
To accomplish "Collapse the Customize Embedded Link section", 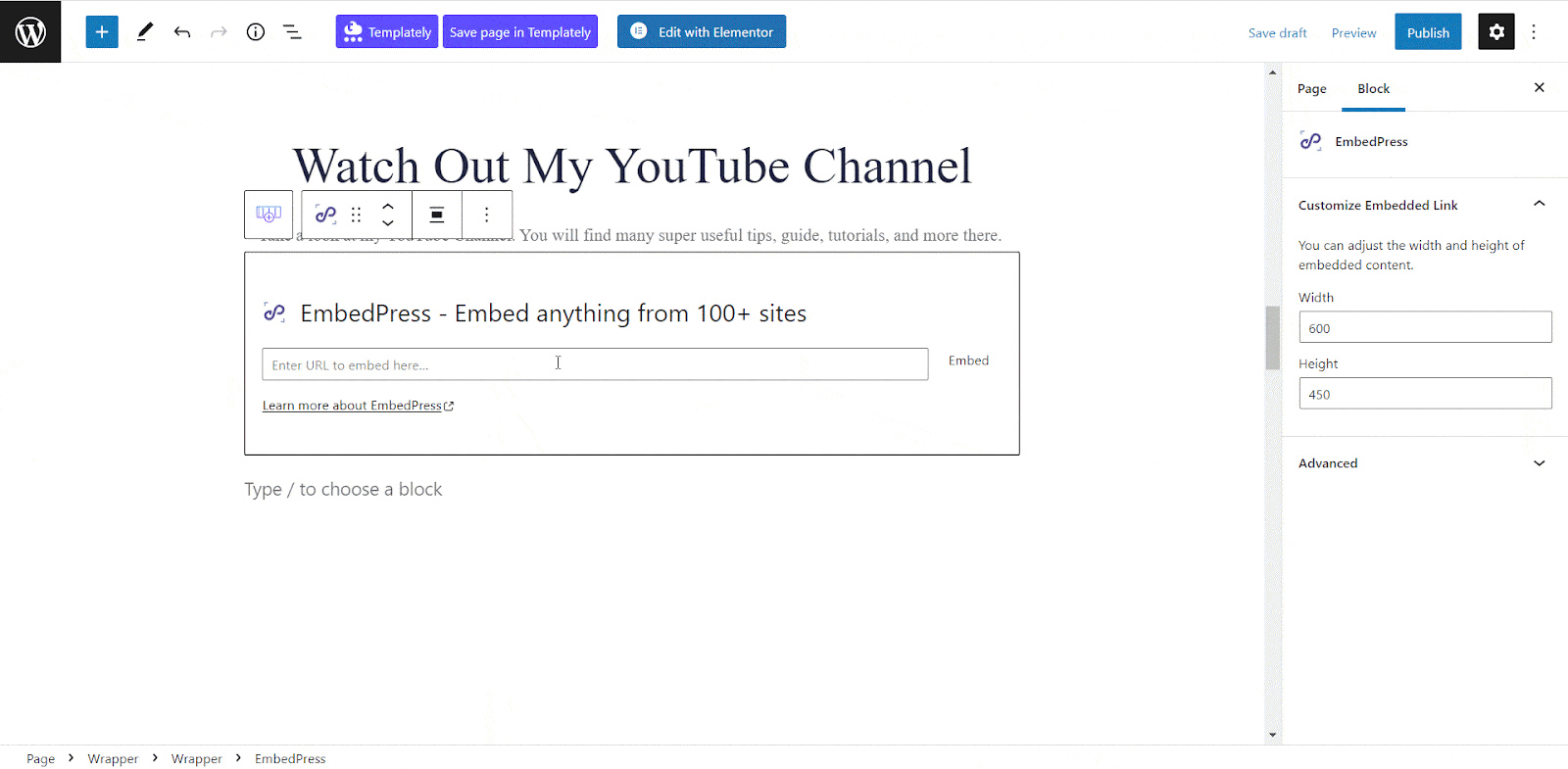I will pos(1539,204).
